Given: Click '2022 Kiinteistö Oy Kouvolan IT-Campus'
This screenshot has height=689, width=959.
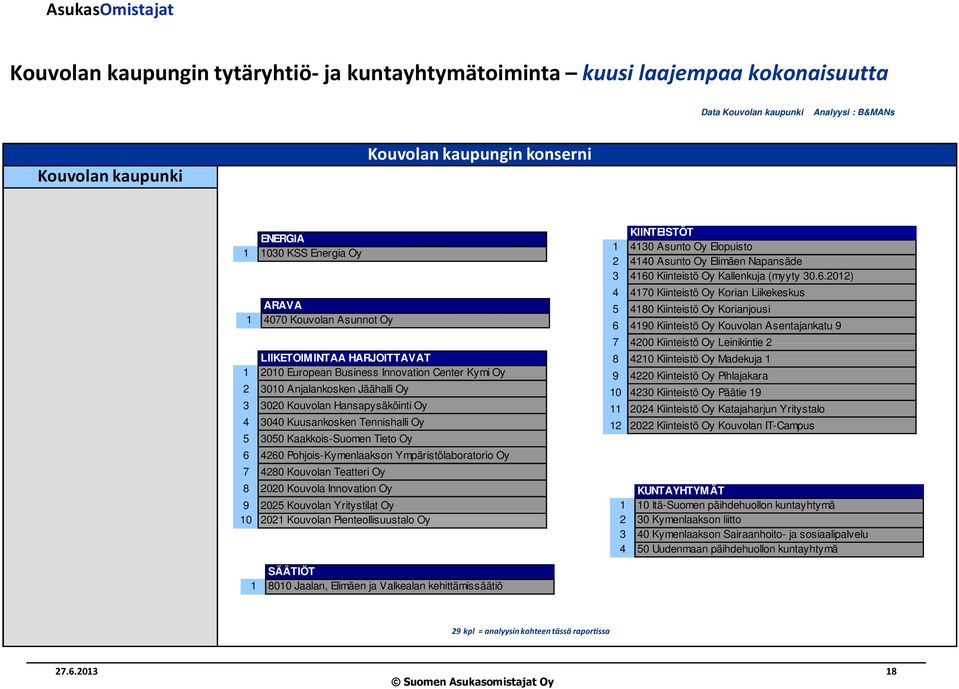Looking at the screenshot, I should 771,426.
